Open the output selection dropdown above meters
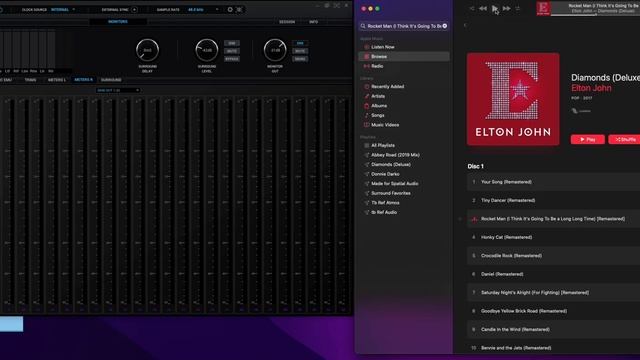The image size is (640, 360). pos(118,90)
